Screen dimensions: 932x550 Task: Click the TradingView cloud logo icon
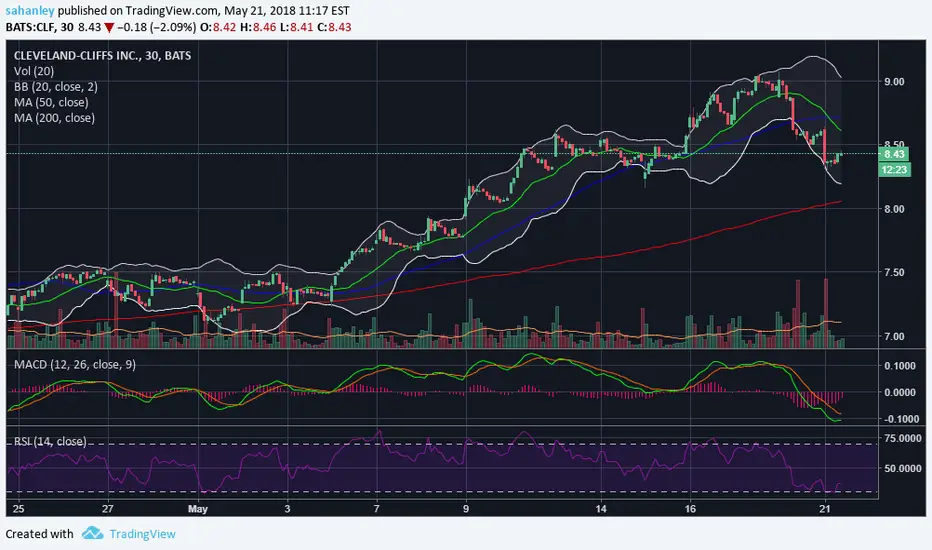[92, 533]
